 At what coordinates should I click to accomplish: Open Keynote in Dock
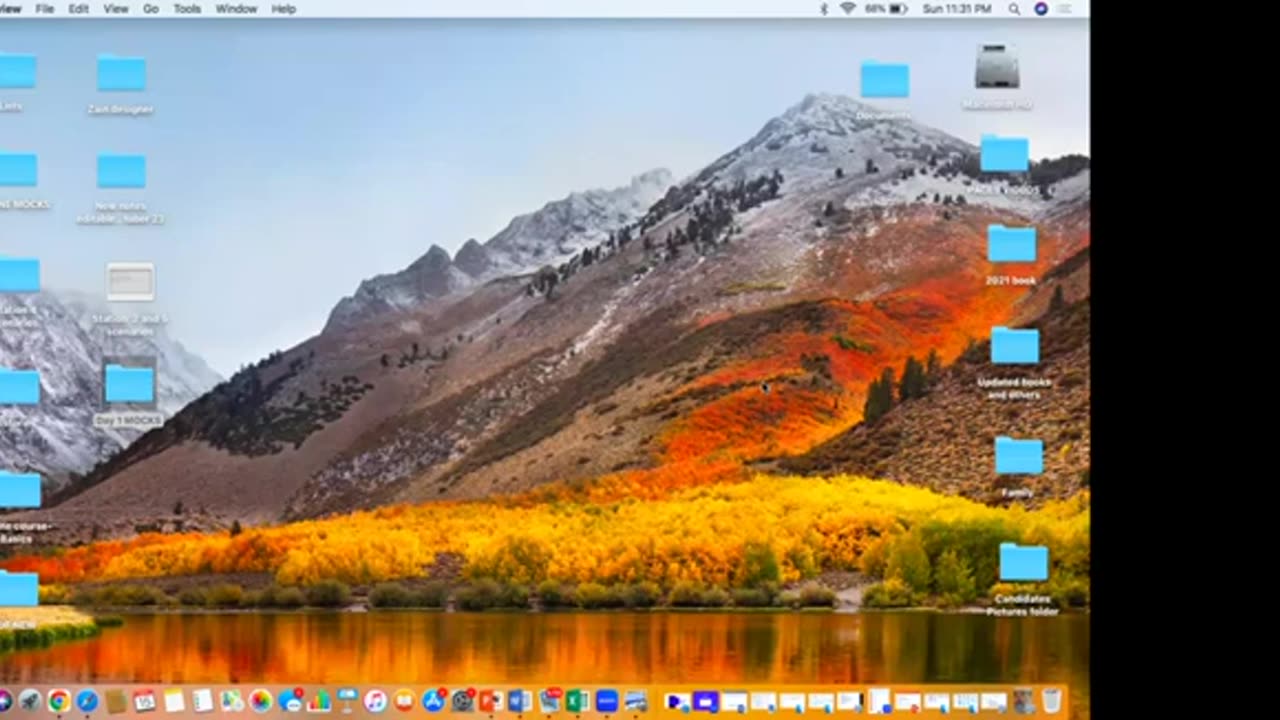coord(347,701)
